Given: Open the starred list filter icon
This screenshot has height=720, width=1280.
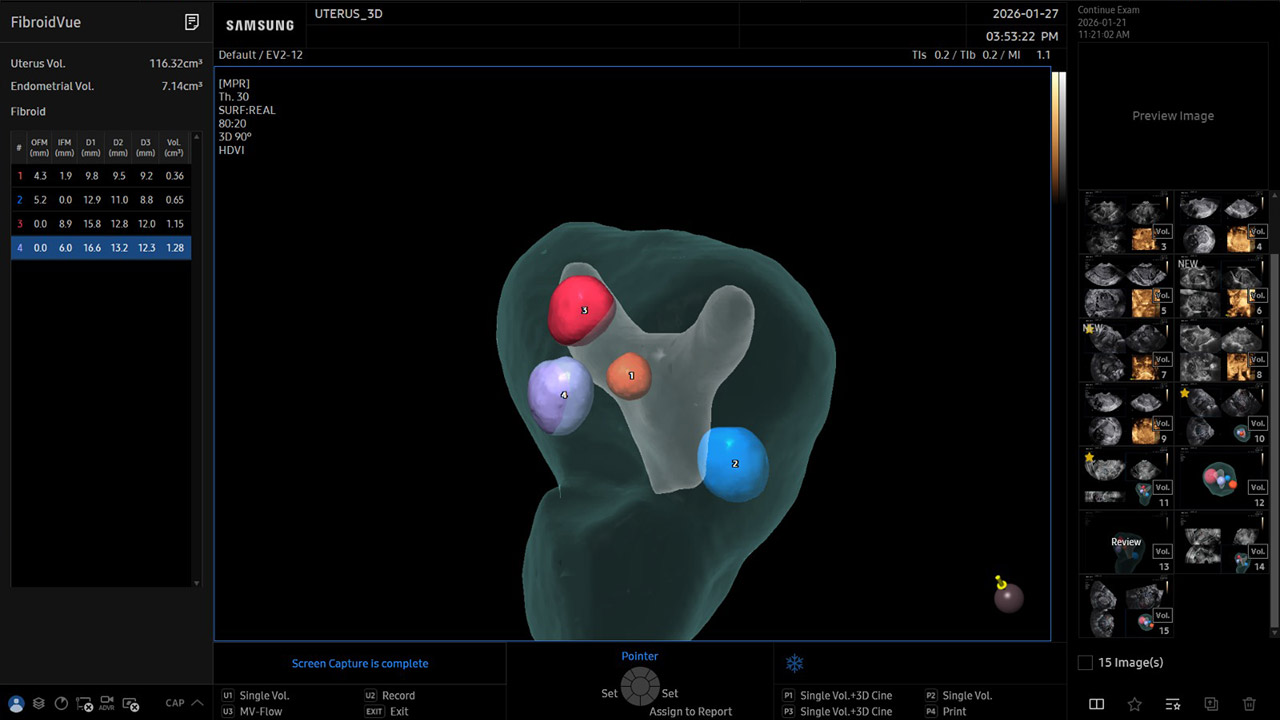Looking at the screenshot, I should click(x=1173, y=704).
